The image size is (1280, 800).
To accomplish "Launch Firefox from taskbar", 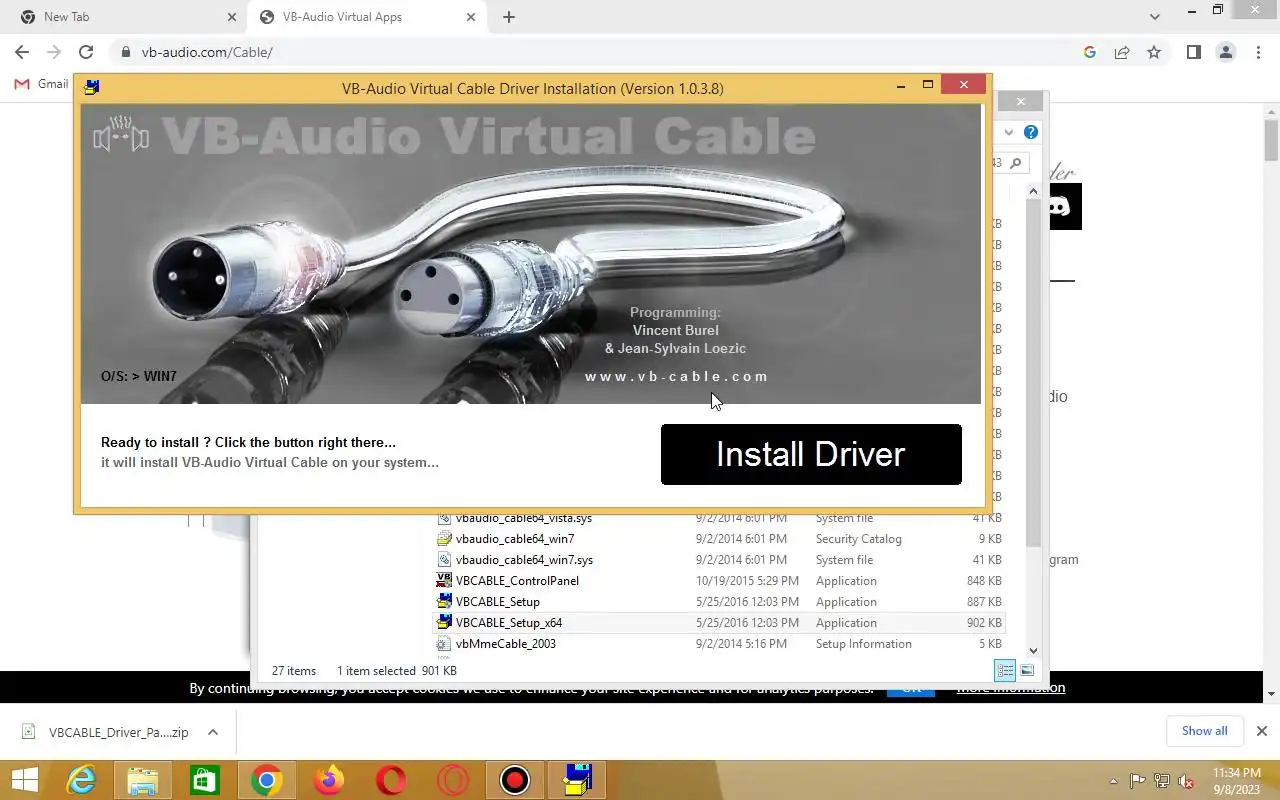I will (x=329, y=780).
